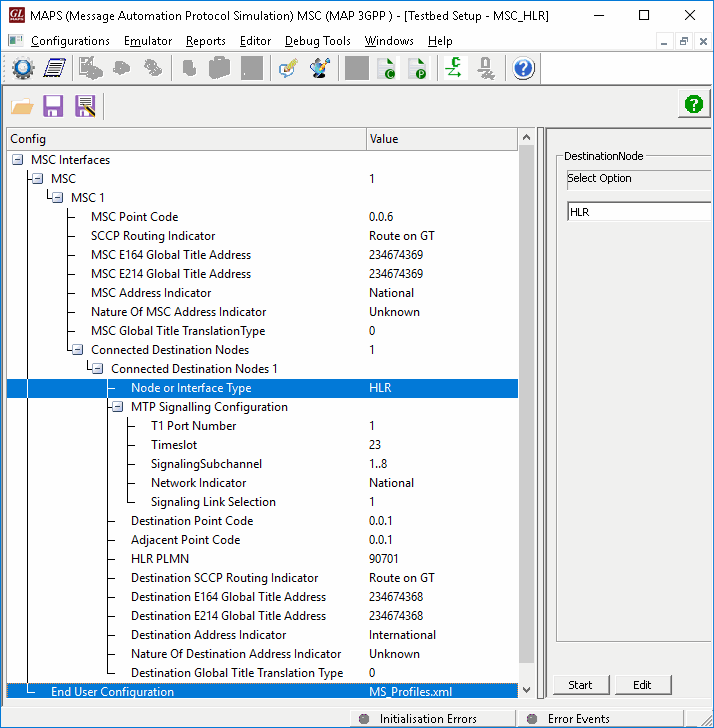Open testbed setup gear icon
This screenshot has height=728, width=714.
pos(23,68)
